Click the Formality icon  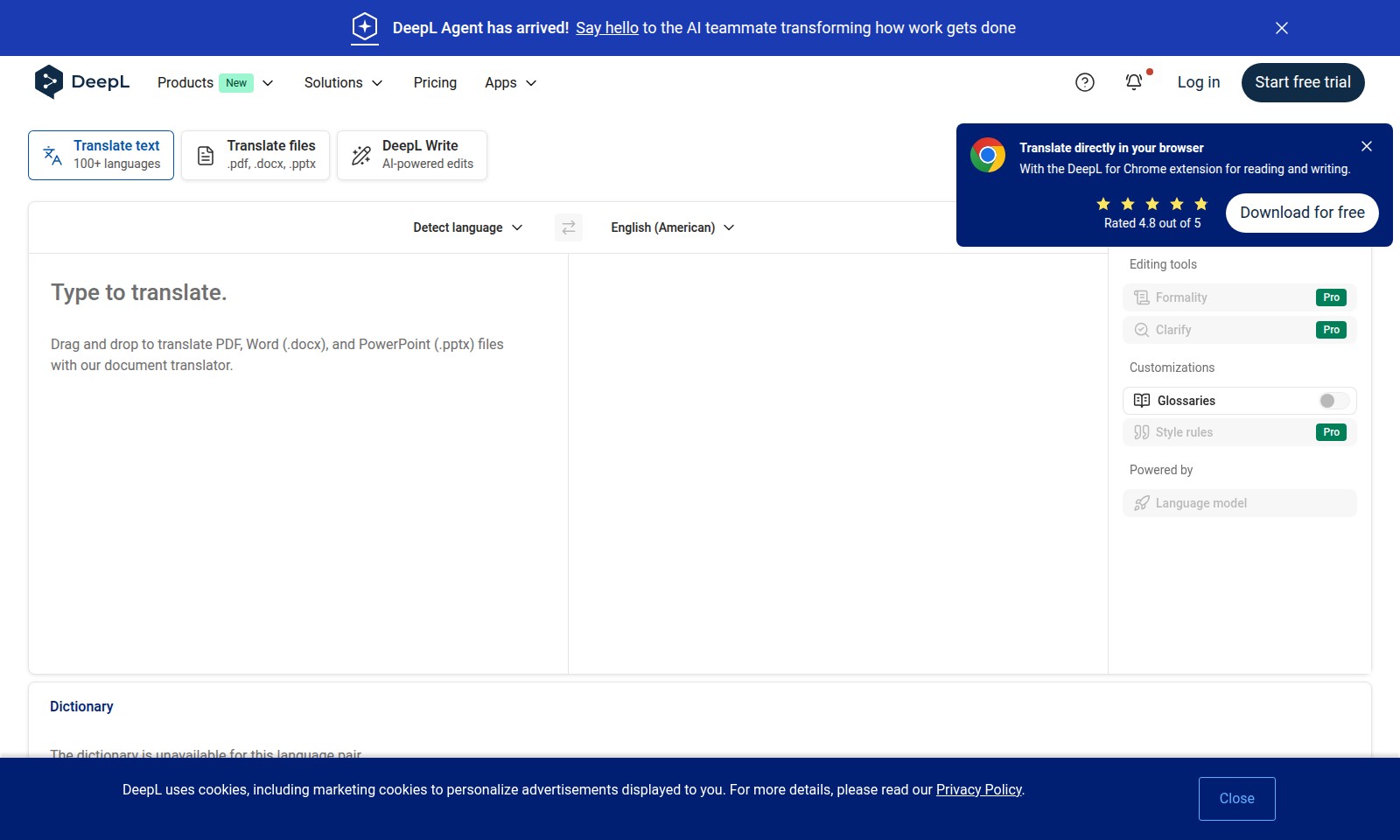click(x=1142, y=297)
